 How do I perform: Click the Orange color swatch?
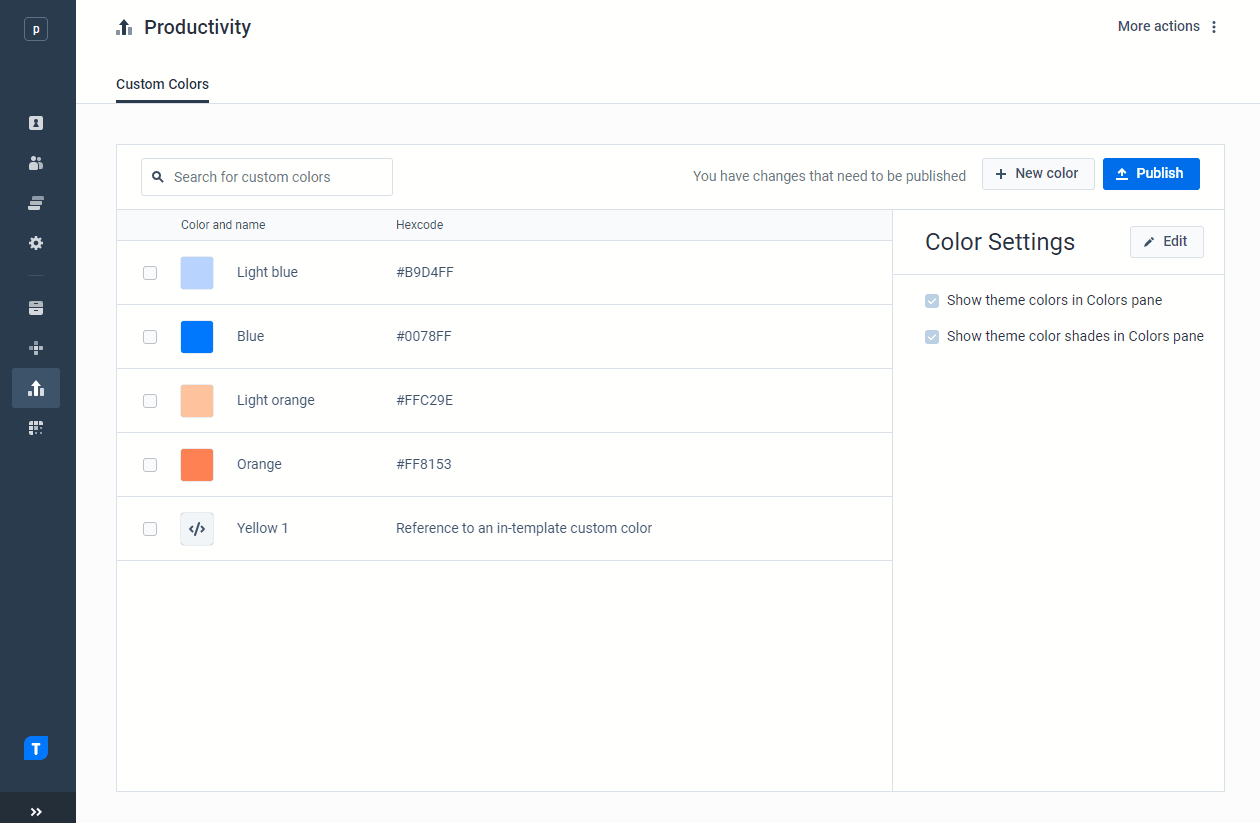coord(197,465)
